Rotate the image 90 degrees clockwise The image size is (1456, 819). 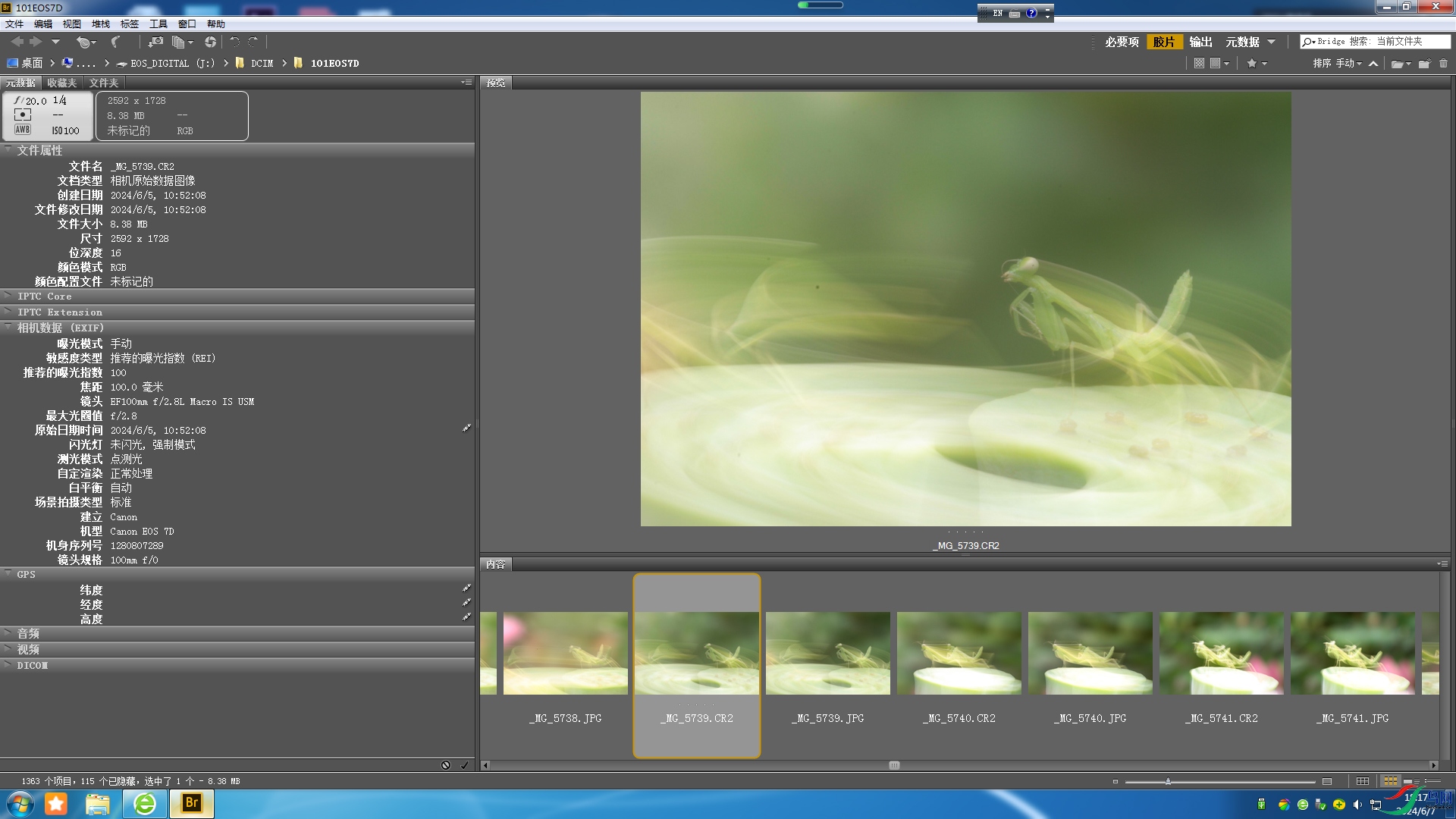[x=253, y=42]
